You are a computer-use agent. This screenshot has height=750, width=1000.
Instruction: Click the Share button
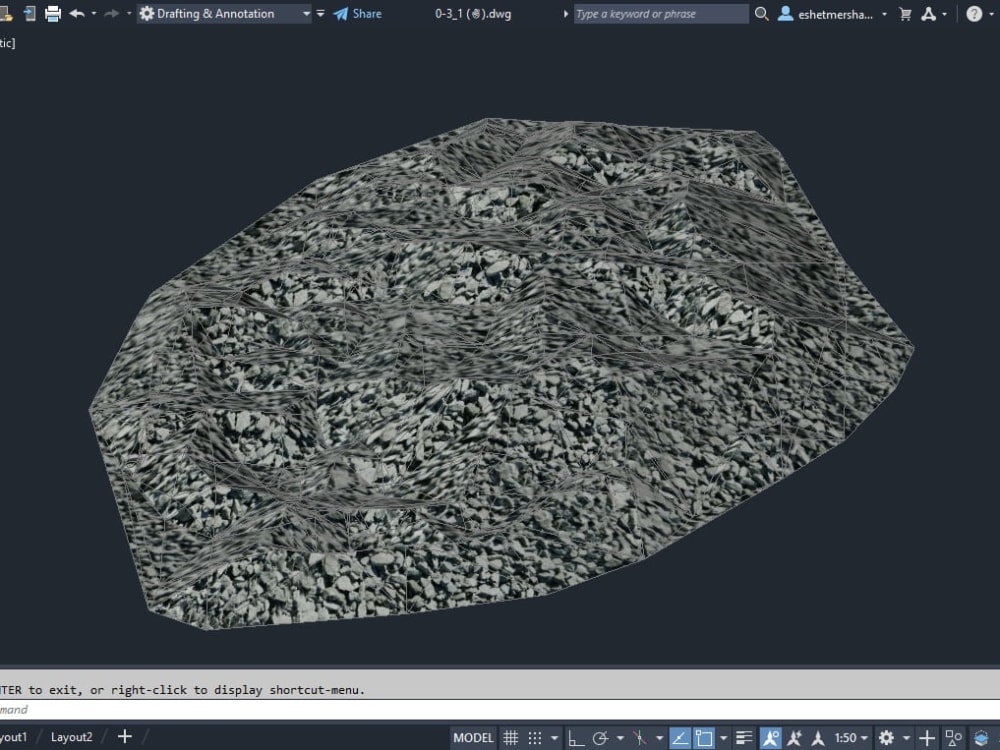point(358,13)
